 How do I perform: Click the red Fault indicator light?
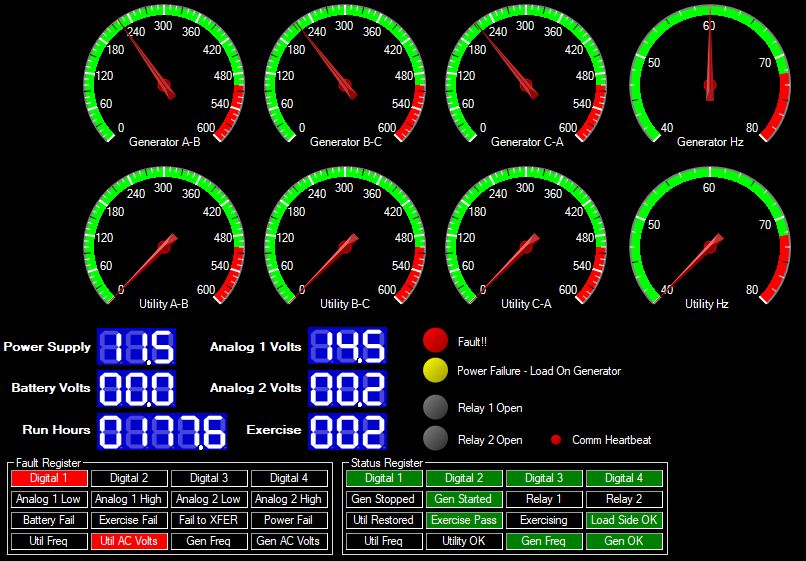(436, 340)
